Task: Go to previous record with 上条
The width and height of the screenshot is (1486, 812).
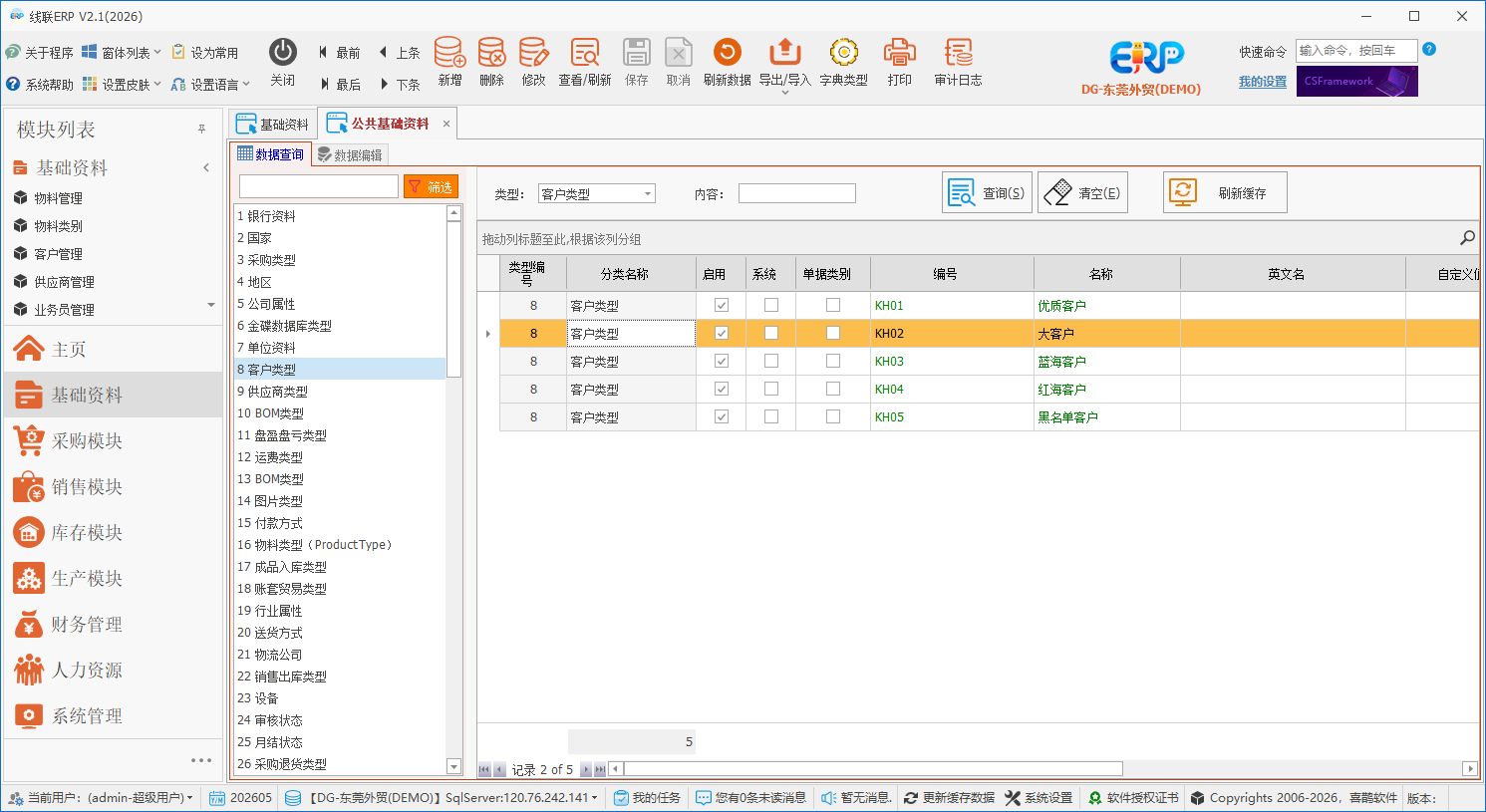Action: pyautogui.click(x=400, y=53)
